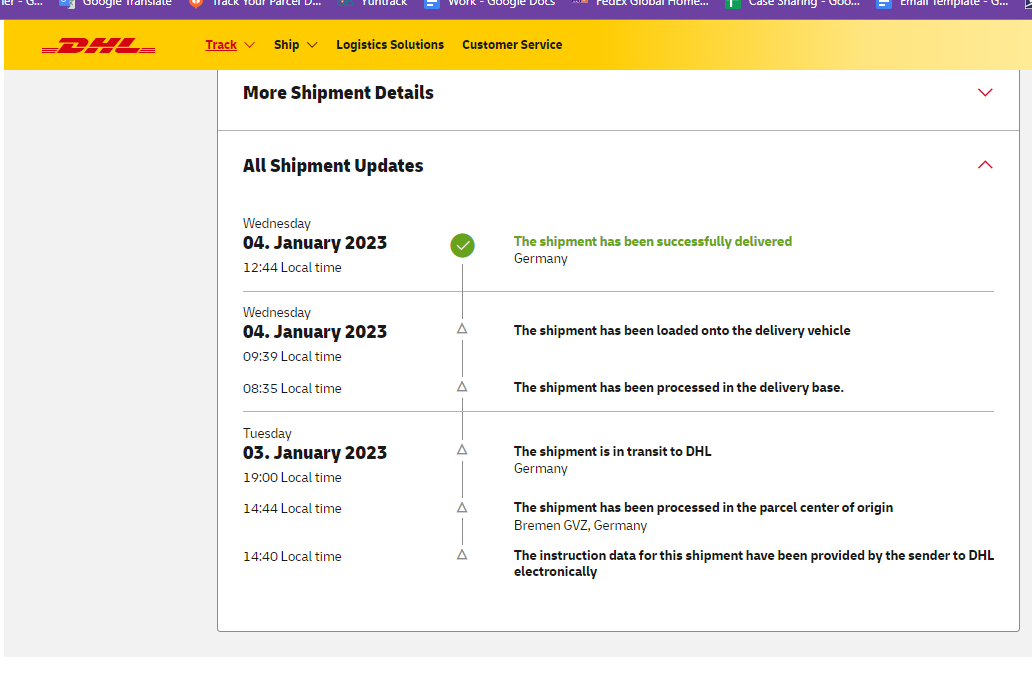1032x677 pixels.
Task: Click triangle marker for parcel center of origin
Action: pyautogui.click(x=462, y=507)
